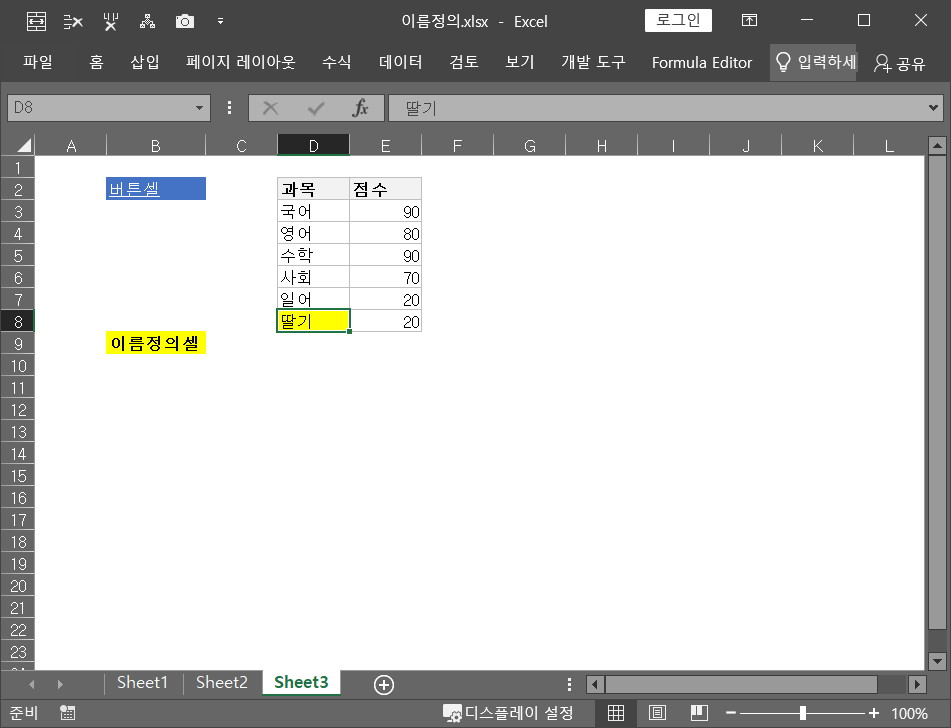Viewport: 951px width, 728px height.
Task: Open the 검토 ribbon tab
Action: (464, 62)
